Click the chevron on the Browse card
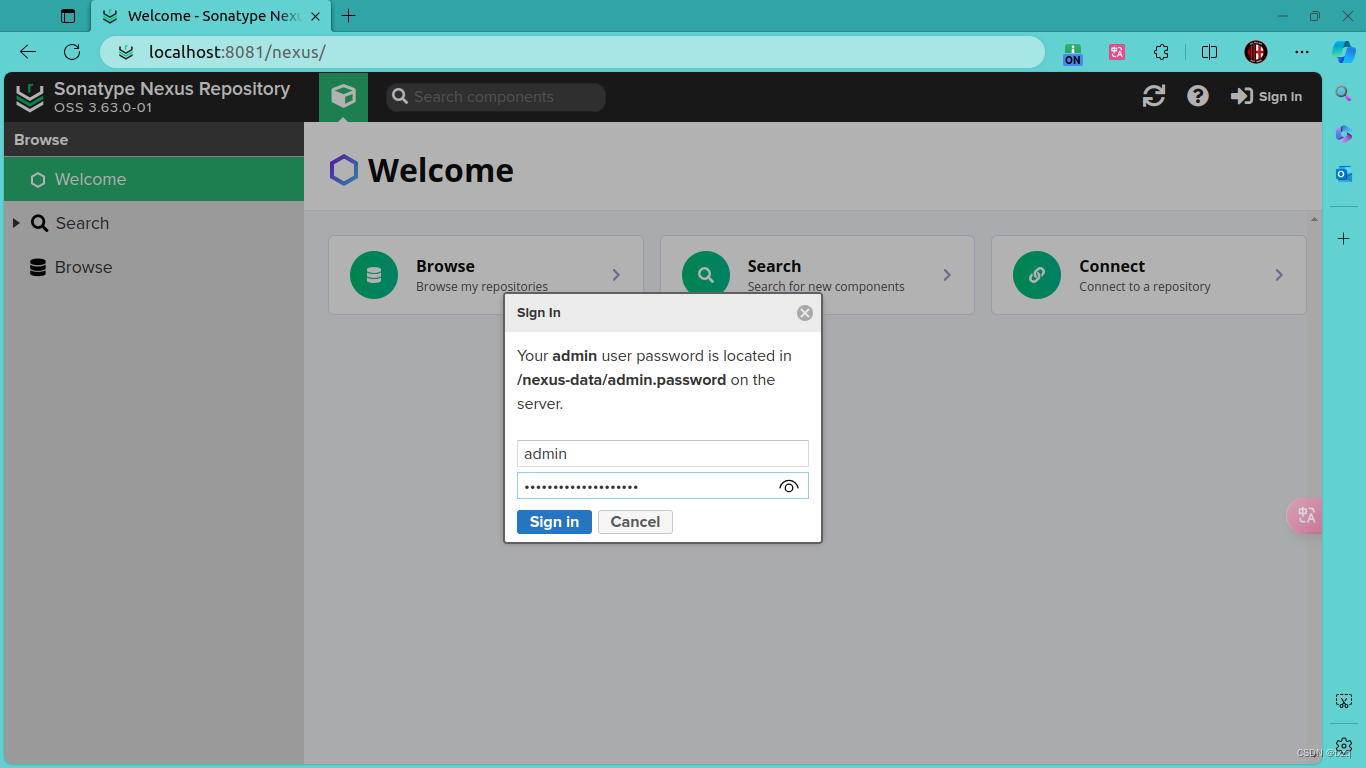Screen dimensions: 1366x768 coord(616,275)
